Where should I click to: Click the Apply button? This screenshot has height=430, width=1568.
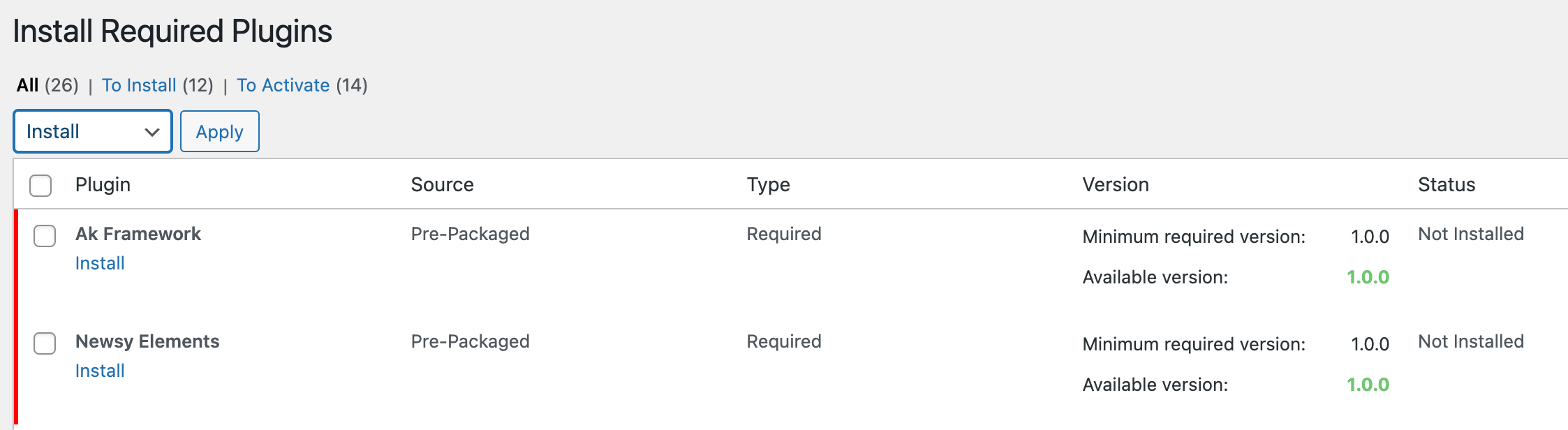[x=219, y=131]
